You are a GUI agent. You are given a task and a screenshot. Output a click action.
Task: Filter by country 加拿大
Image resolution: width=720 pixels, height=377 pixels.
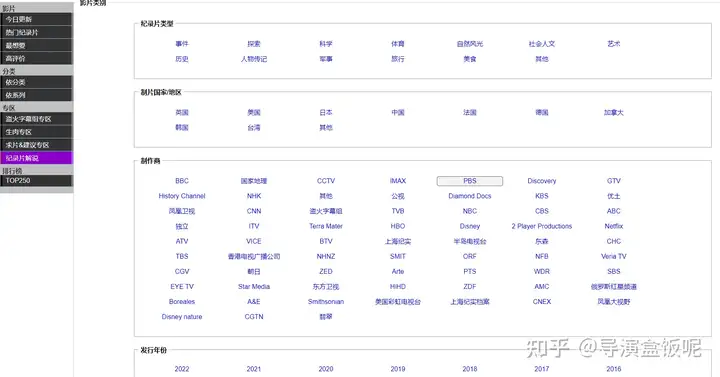point(613,112)
